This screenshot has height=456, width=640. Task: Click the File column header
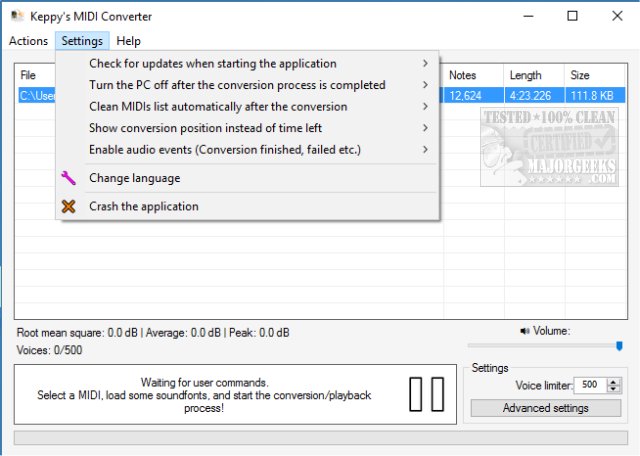(x=35, y=75)
